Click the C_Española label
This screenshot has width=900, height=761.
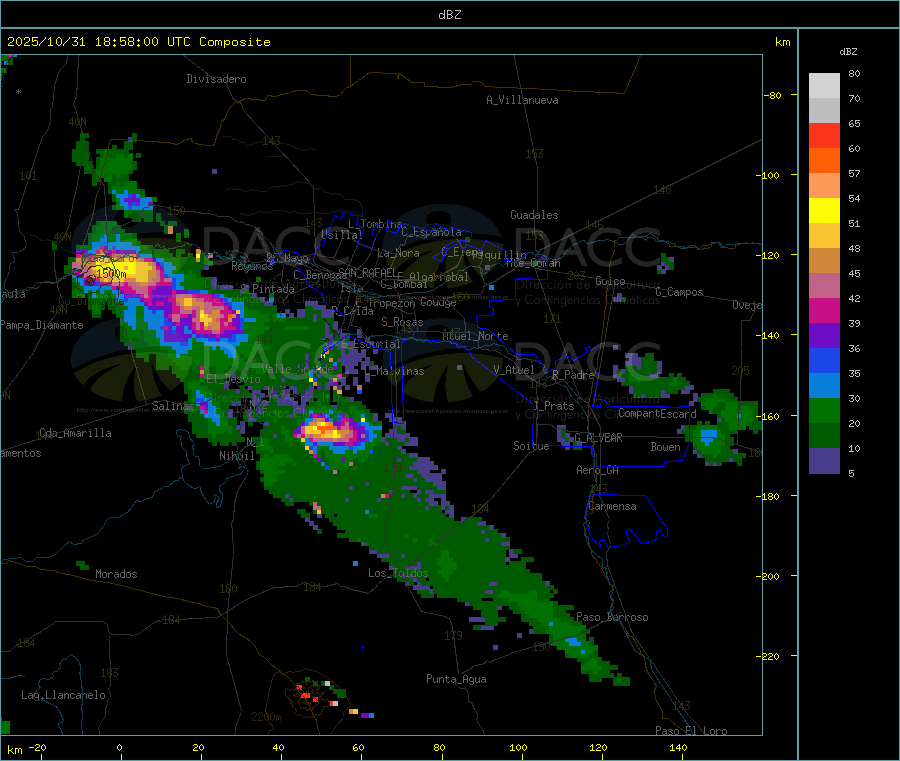click(x=431, y=232)
